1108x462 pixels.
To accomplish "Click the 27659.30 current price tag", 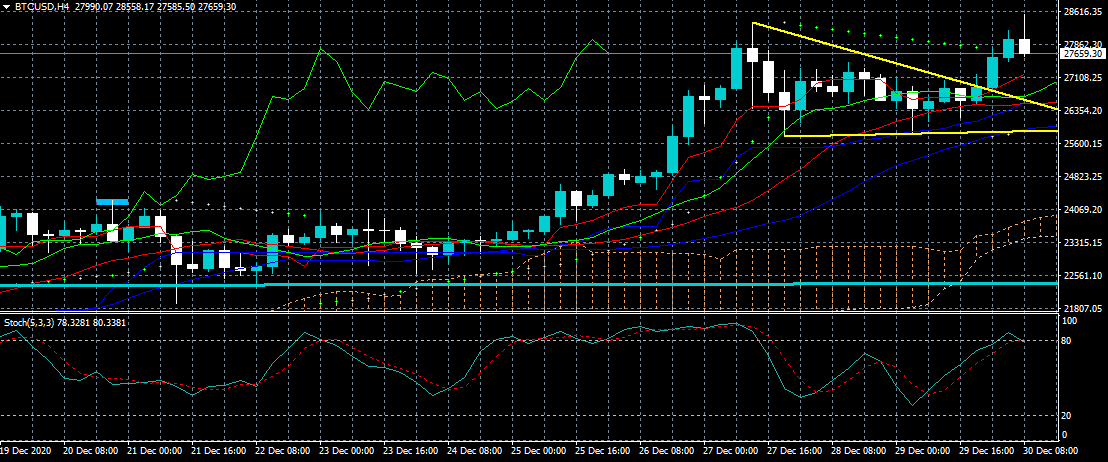I will (1082, 54).
